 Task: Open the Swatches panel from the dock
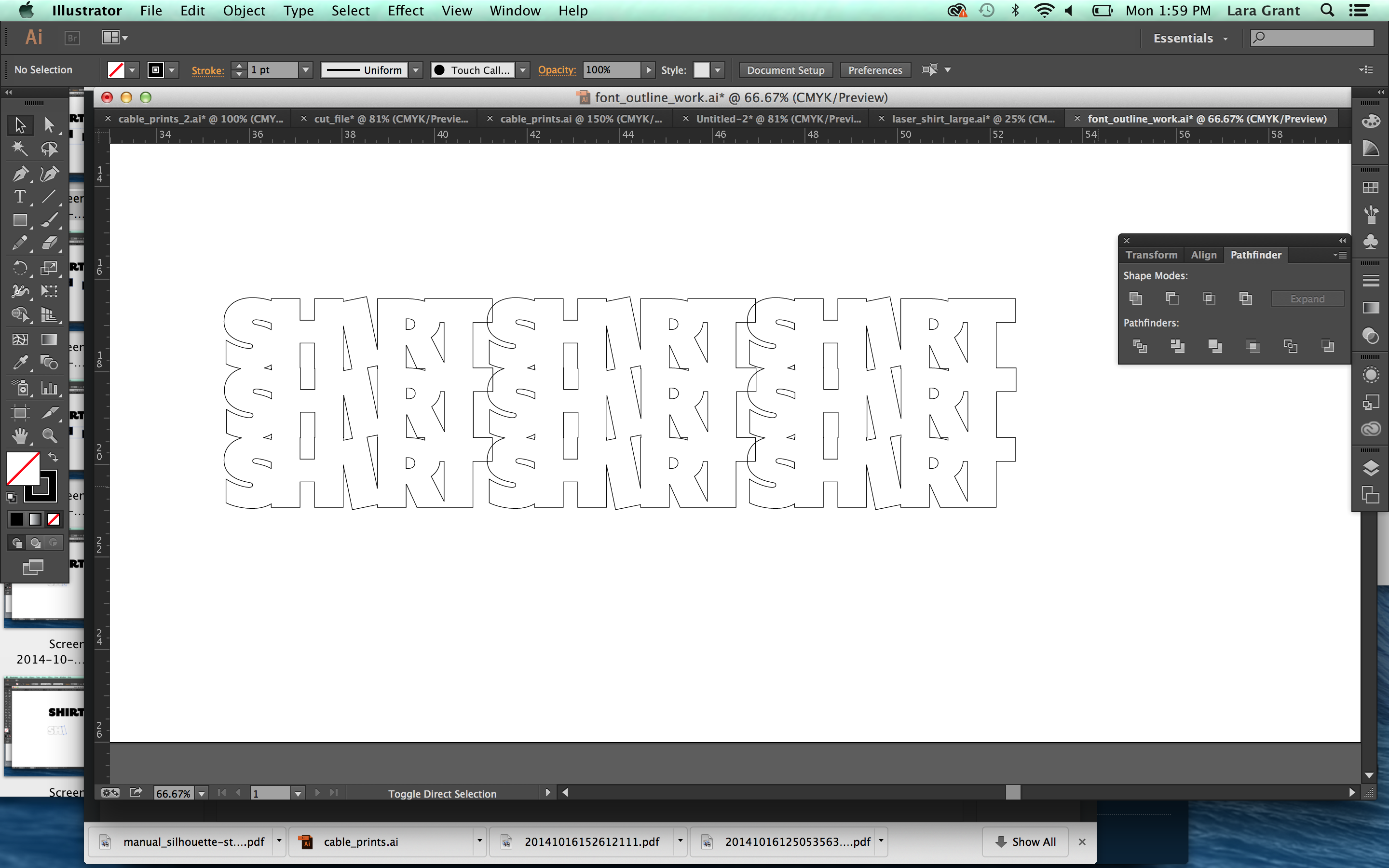[x=1371, y=188]
